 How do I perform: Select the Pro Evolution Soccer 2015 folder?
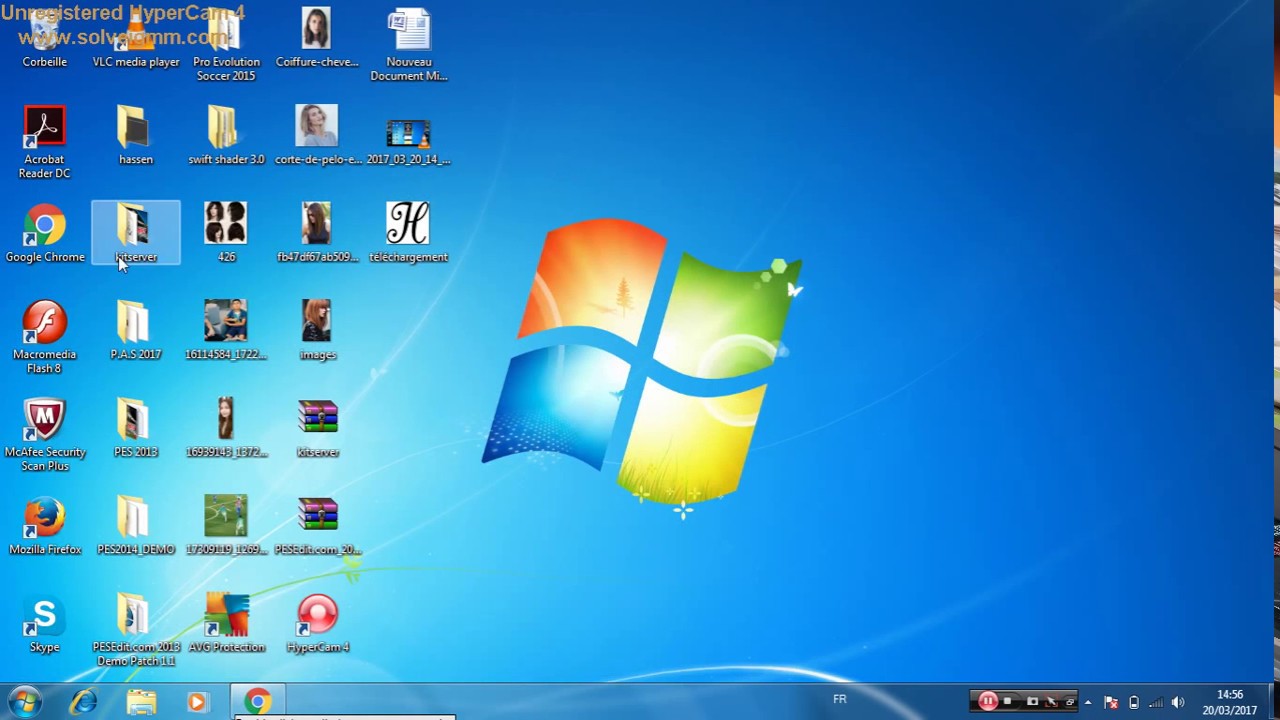click(226, 45)
